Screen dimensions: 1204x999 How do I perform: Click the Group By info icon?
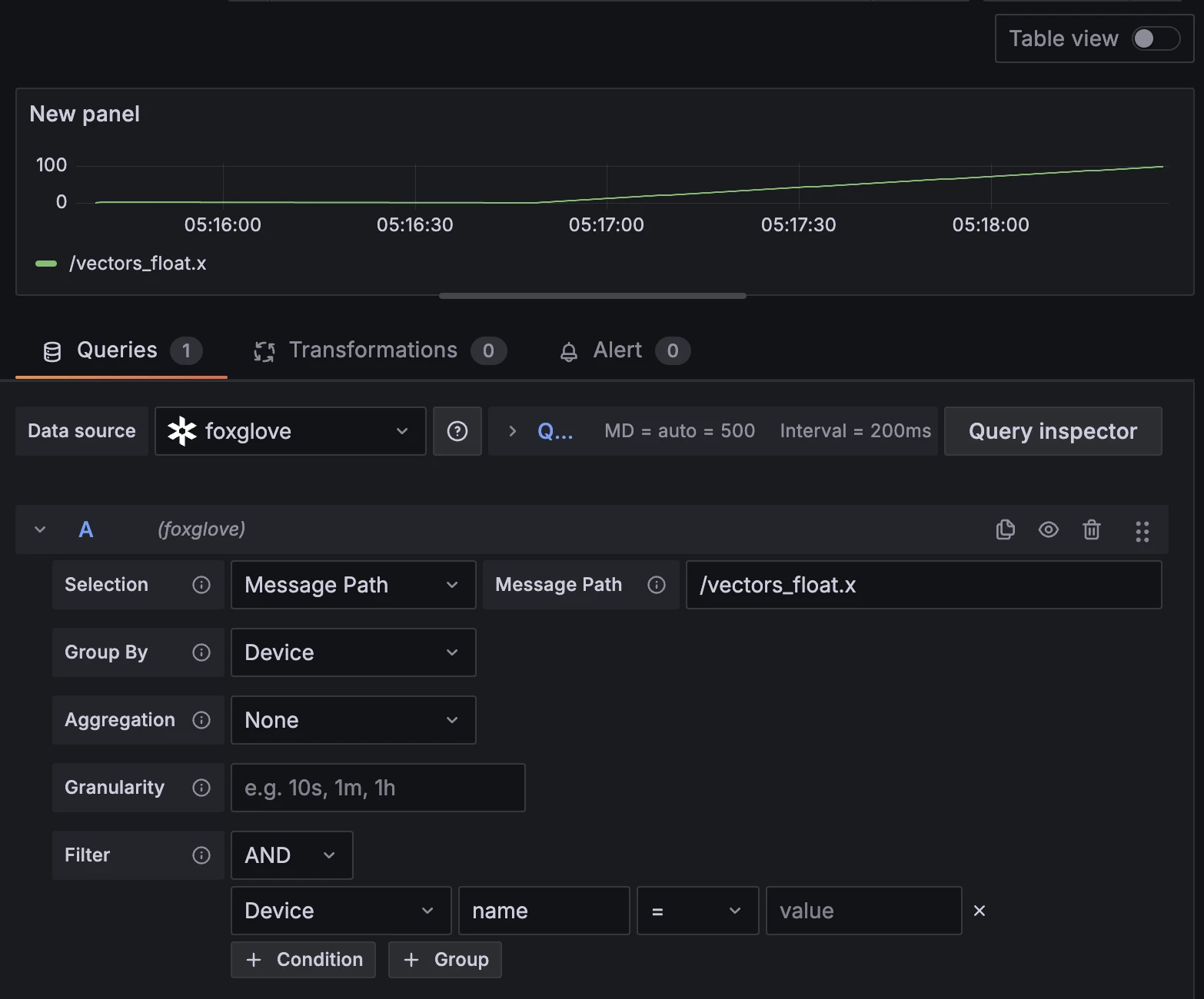[201, 652]
